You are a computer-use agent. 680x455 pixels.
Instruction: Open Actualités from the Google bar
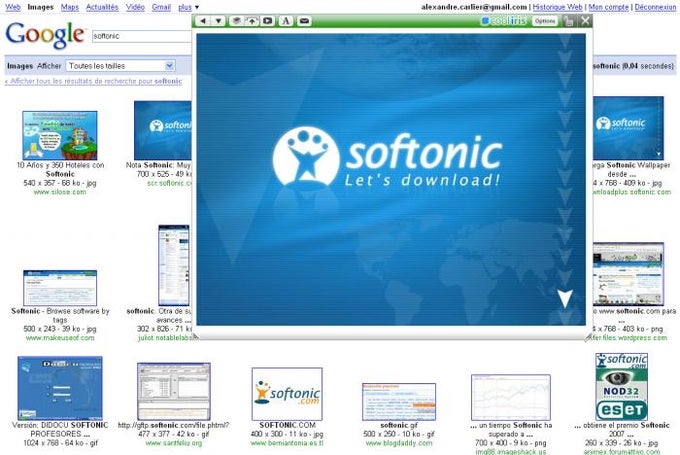point(102,7)
